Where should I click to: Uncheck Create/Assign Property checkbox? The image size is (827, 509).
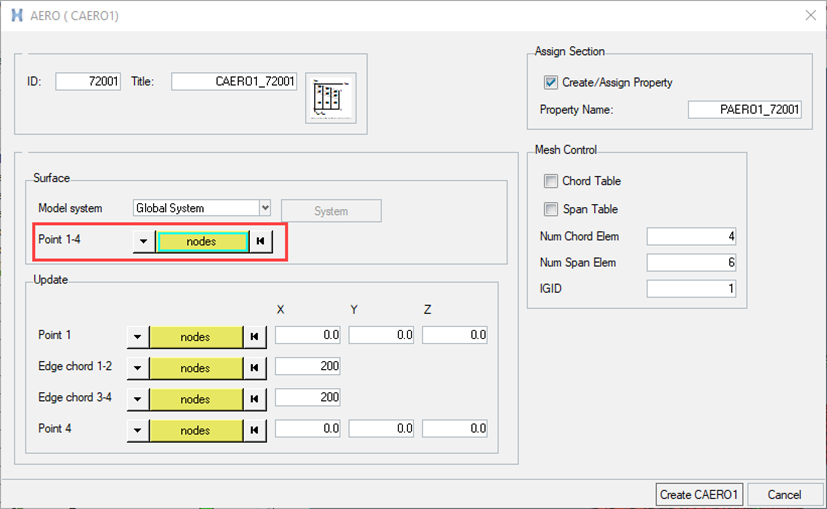(x=551, y=82)
